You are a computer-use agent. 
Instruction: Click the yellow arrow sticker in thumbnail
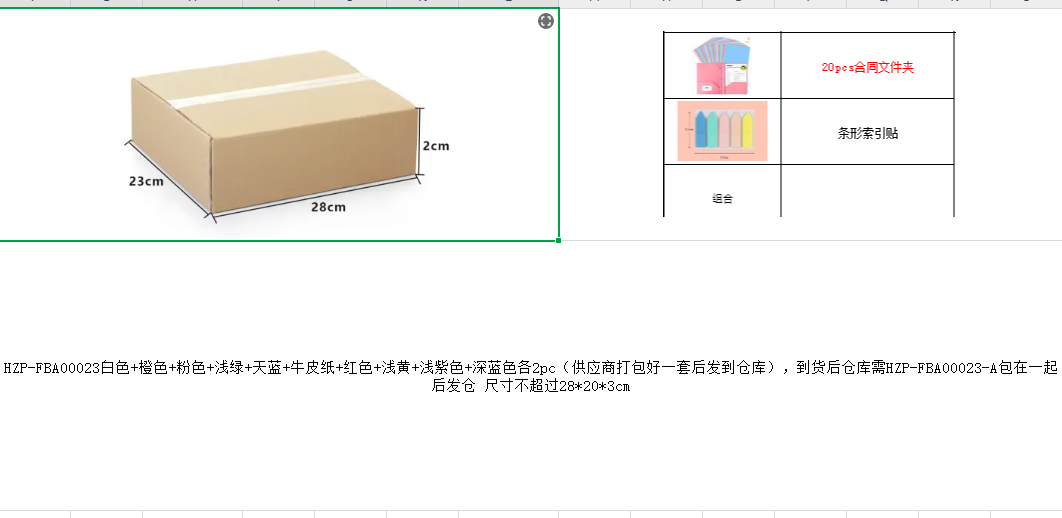[x=747, y=130]
